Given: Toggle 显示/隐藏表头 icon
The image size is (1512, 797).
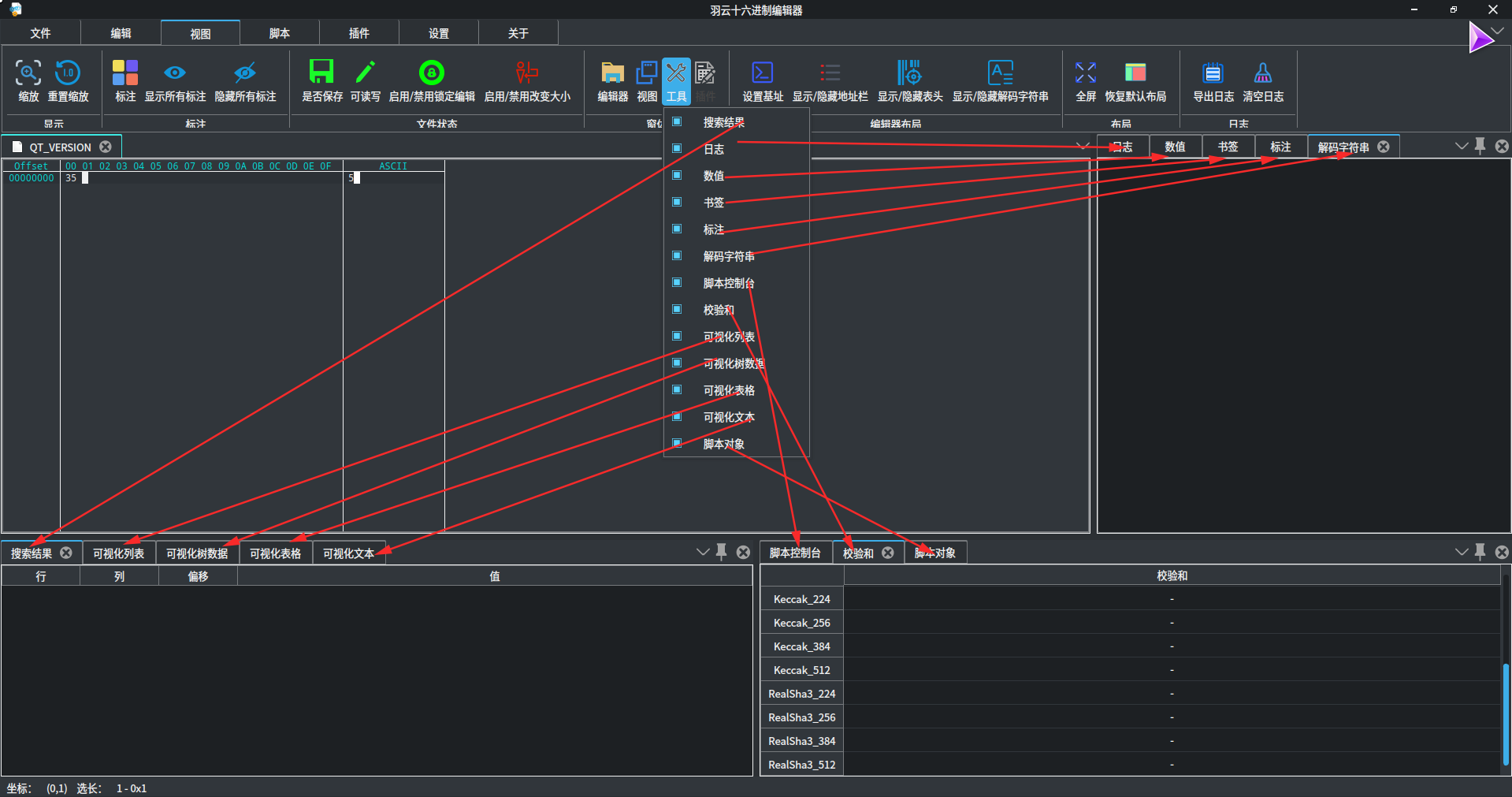Looking at the screenshot, I should point(910,73).
